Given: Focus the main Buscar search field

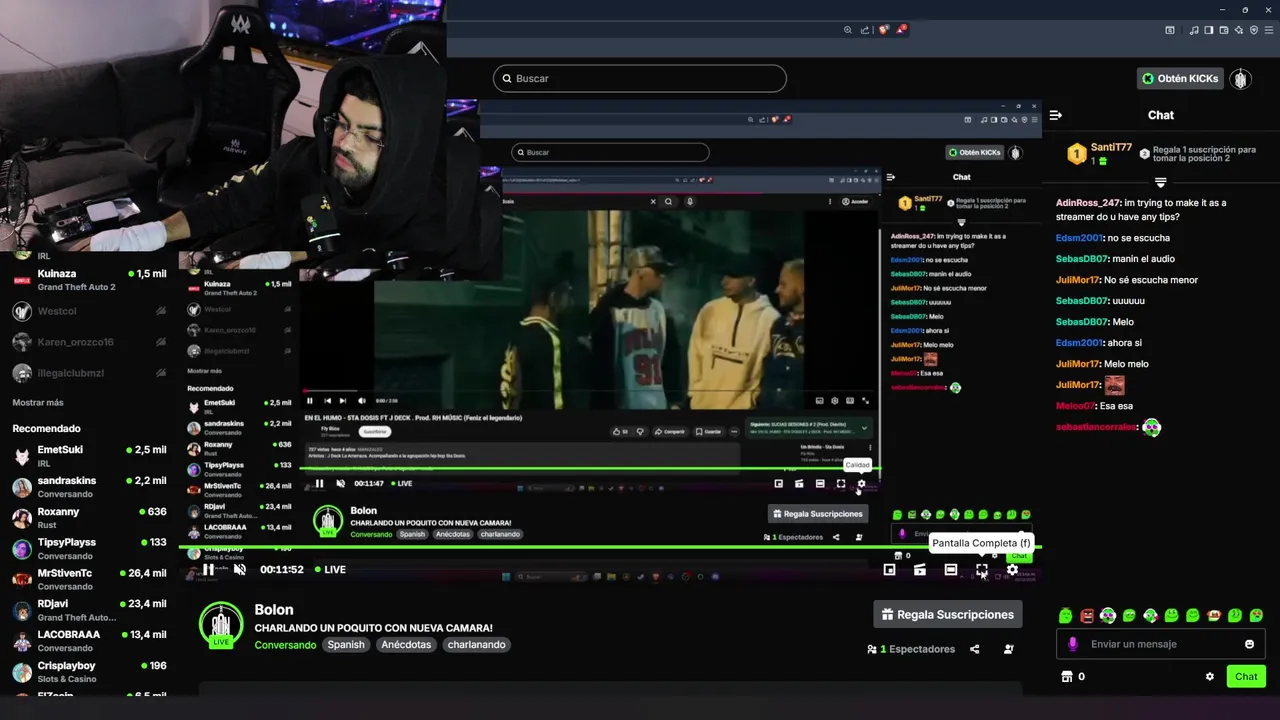Looking at the screenshot, I should pyautogui.click(x=639, y=78).
